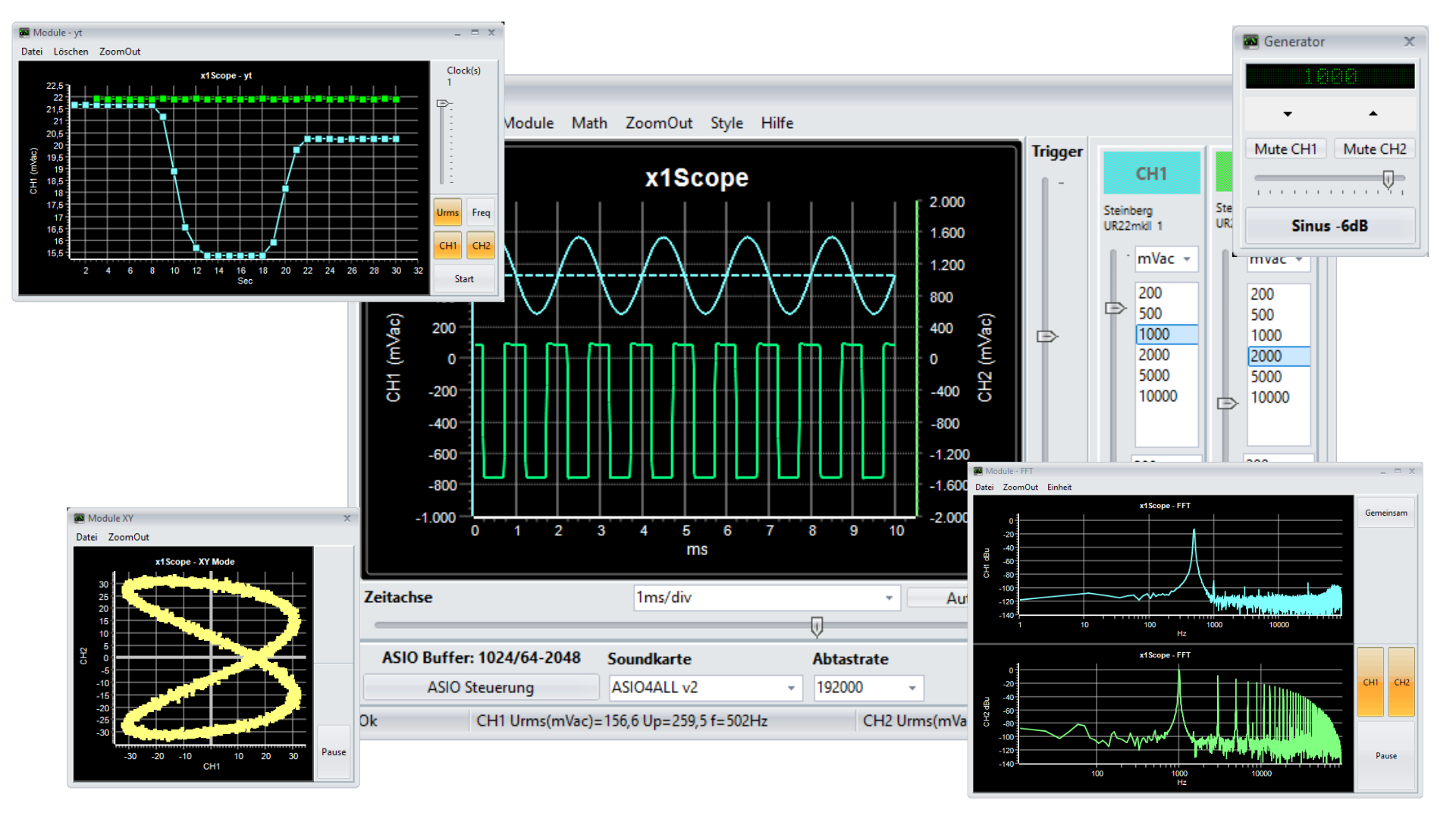Viewport: 1456px width, 819px height.
Task: Toggle CH2 in the yt module
Action: click(481, 246)
